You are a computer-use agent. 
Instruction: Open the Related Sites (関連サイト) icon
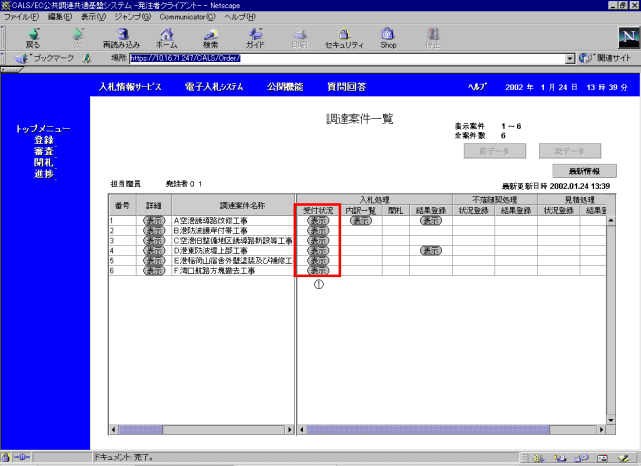tap(605, 58)
